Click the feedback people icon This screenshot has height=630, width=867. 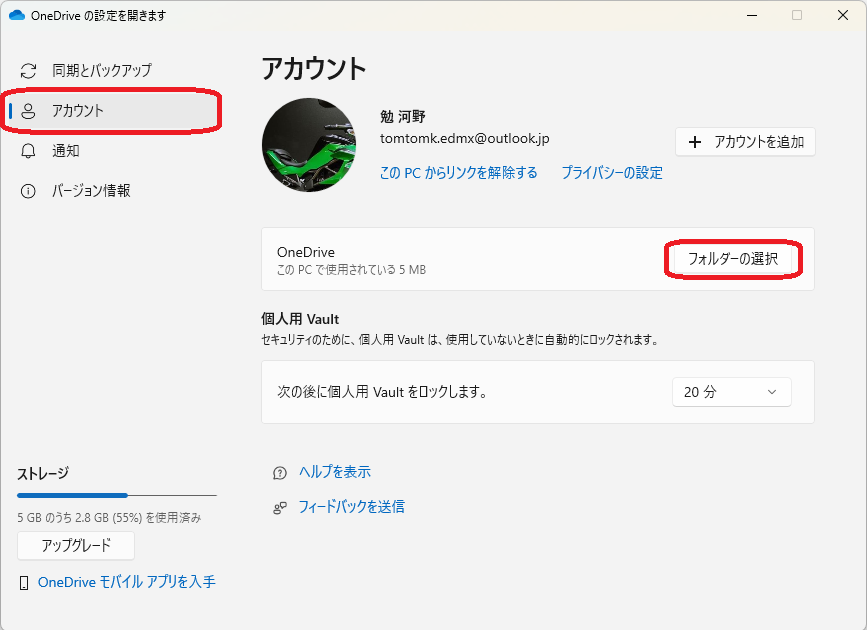click(x=280, y=508)
